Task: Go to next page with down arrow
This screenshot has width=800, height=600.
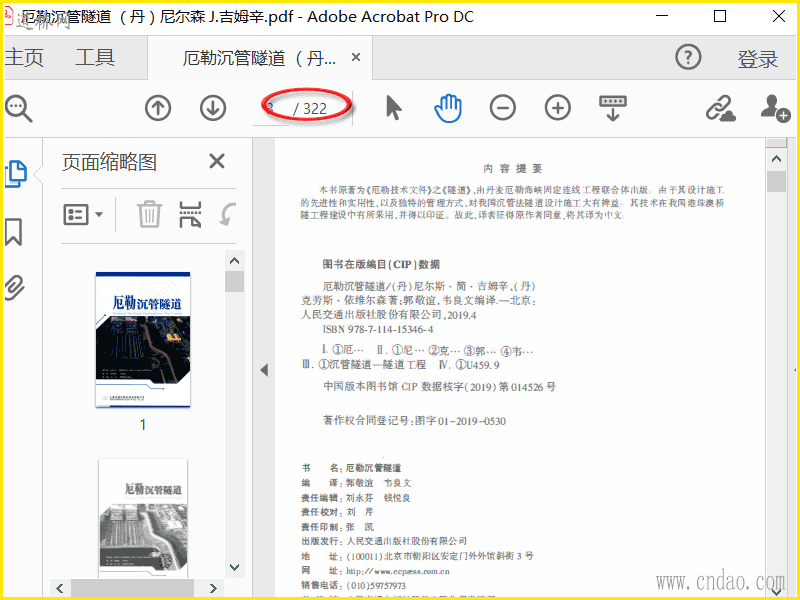Action: pyautogui.click(x=213, y=108)
